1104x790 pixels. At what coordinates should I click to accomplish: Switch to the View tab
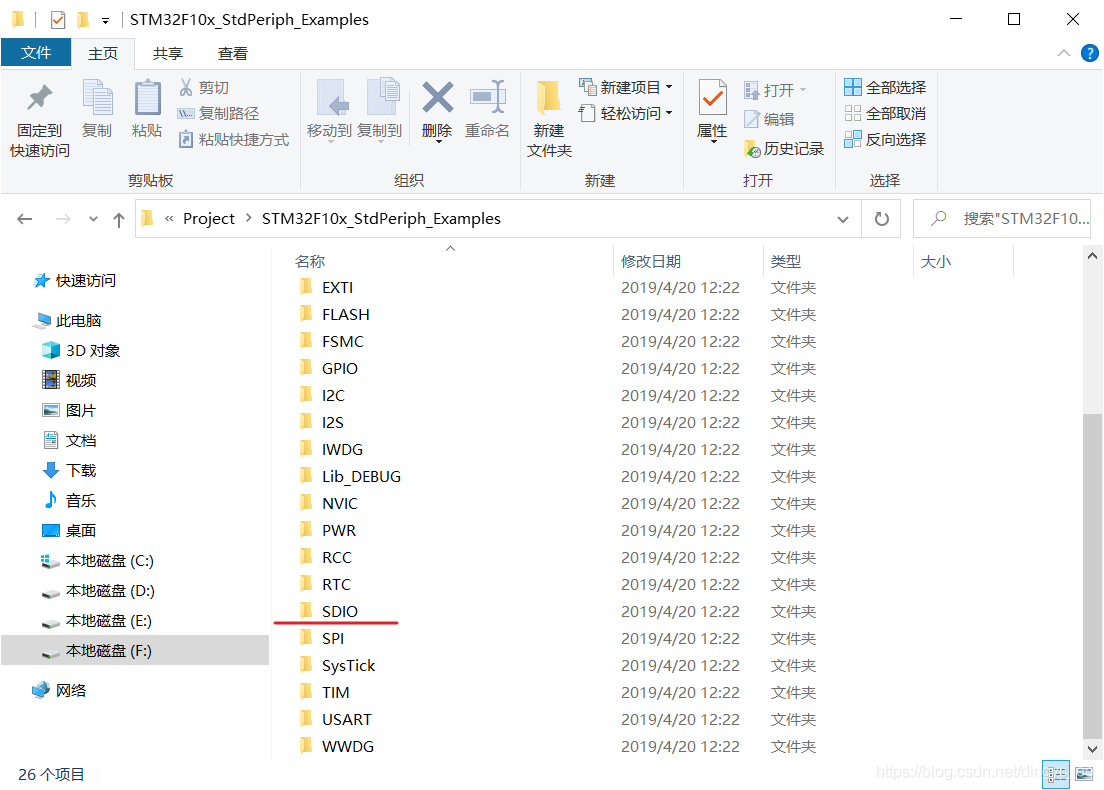click(x=232, y=54)
